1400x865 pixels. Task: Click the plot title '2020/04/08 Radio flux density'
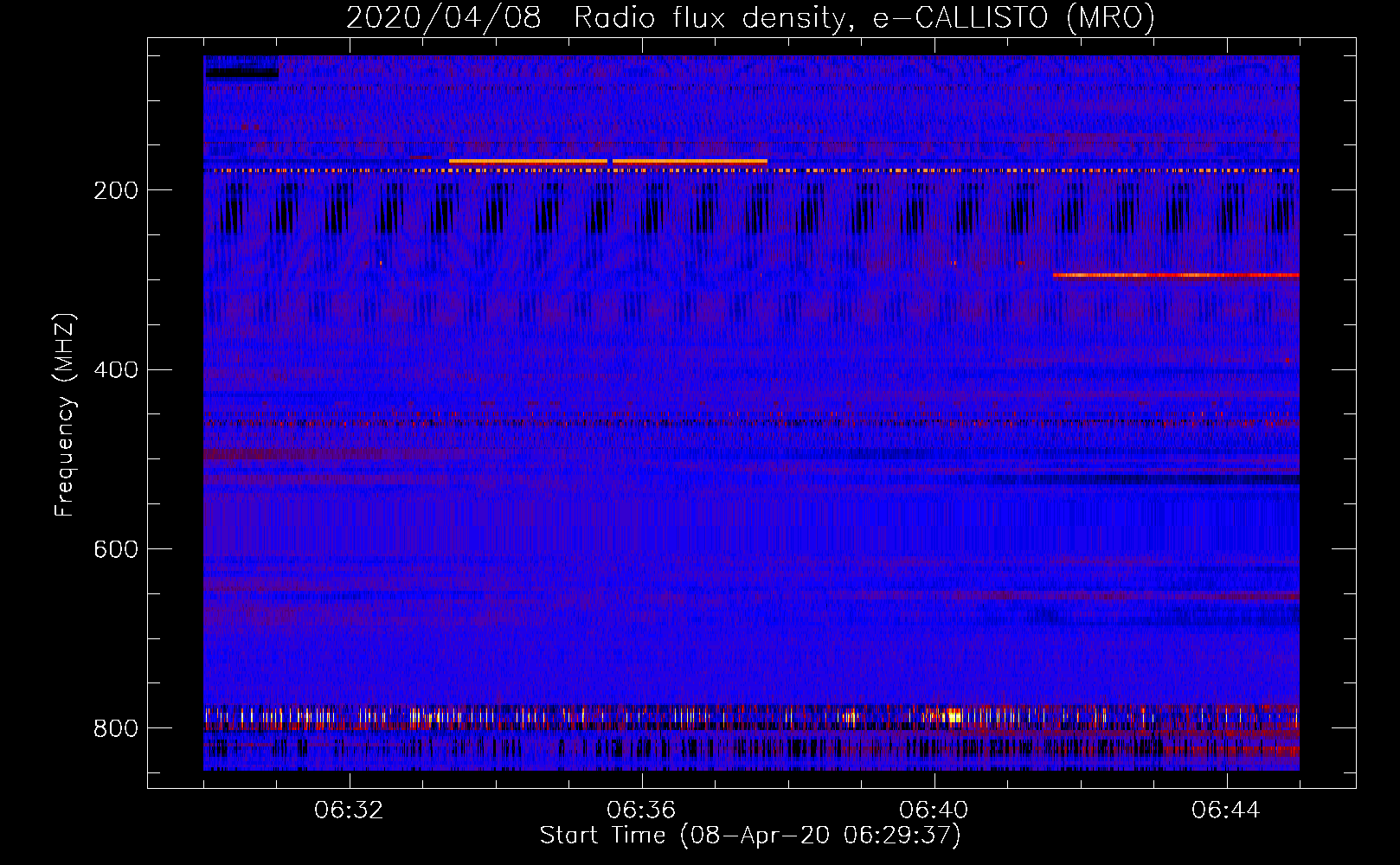coord(750,17)
